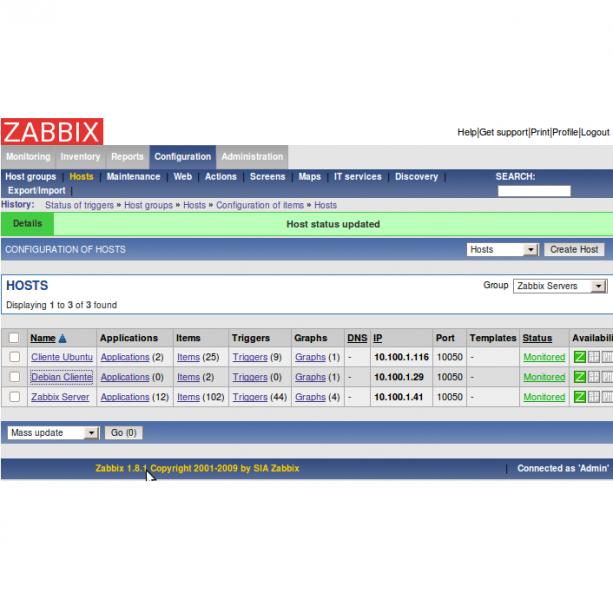
Task: Check the Zabbix Server row checkbox
Action: [x=15, y=396]
